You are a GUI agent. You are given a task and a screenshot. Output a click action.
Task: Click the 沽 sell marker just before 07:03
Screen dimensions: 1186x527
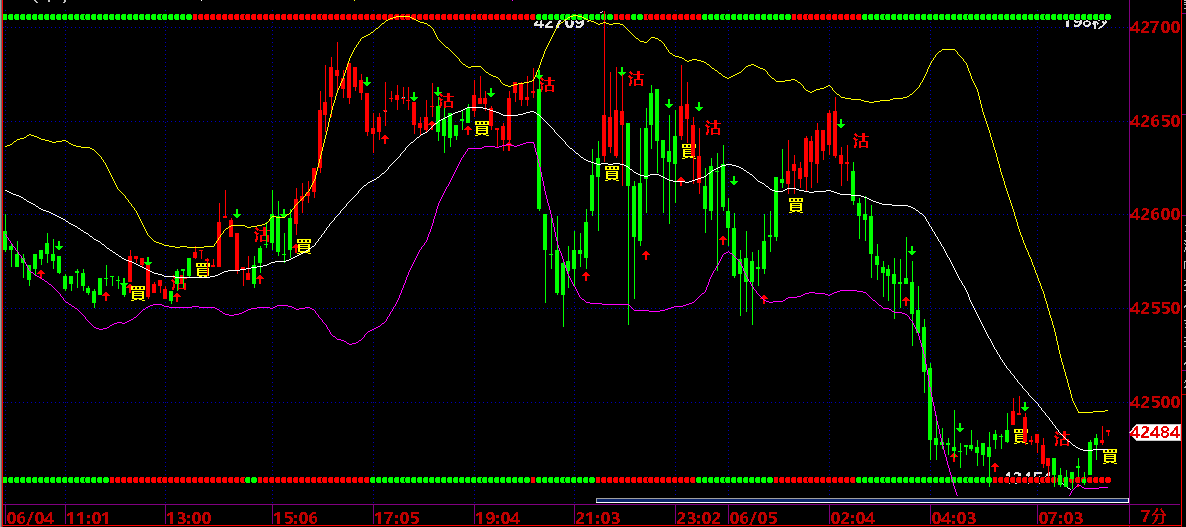[1062, 439]
